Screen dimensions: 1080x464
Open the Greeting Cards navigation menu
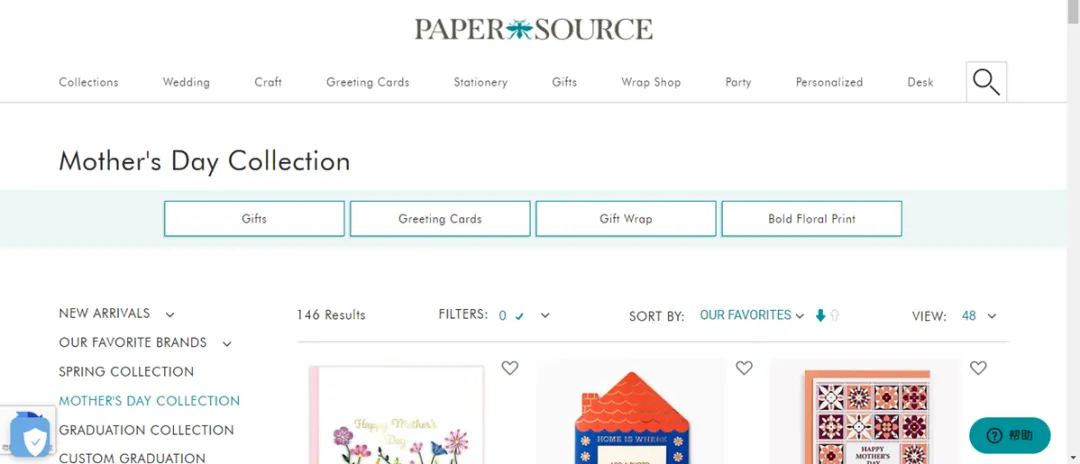click(368, 82)
